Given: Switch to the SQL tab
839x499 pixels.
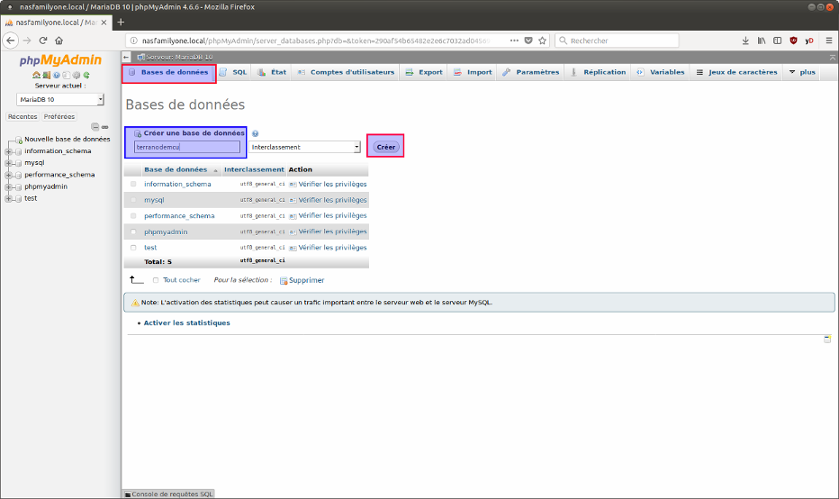Looking at the screenshot, I should click(234, 73).
